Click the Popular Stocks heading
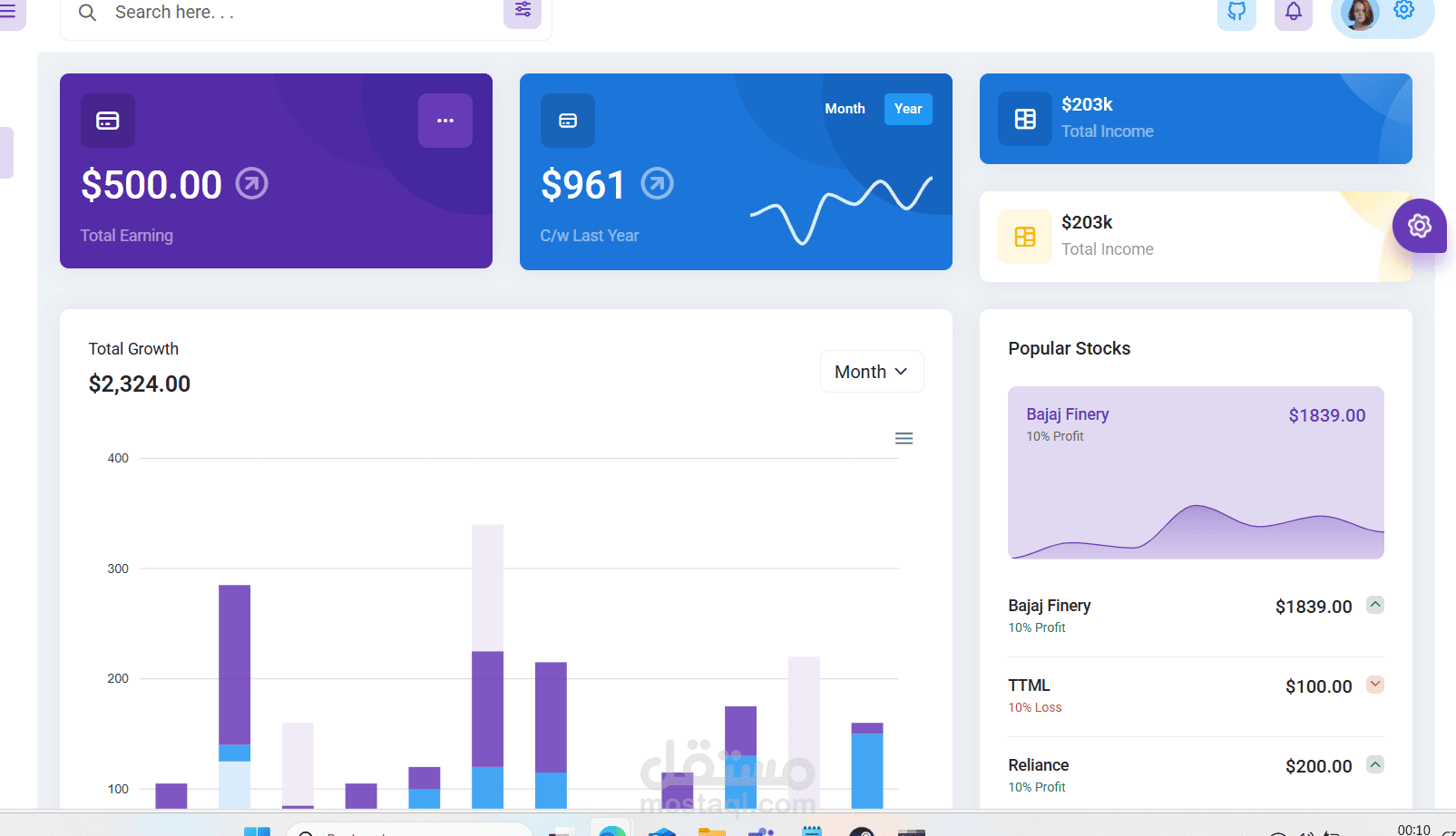The height and width of the screenshot is (836, 1456). pyautogui.click(x=1070, y=349)
